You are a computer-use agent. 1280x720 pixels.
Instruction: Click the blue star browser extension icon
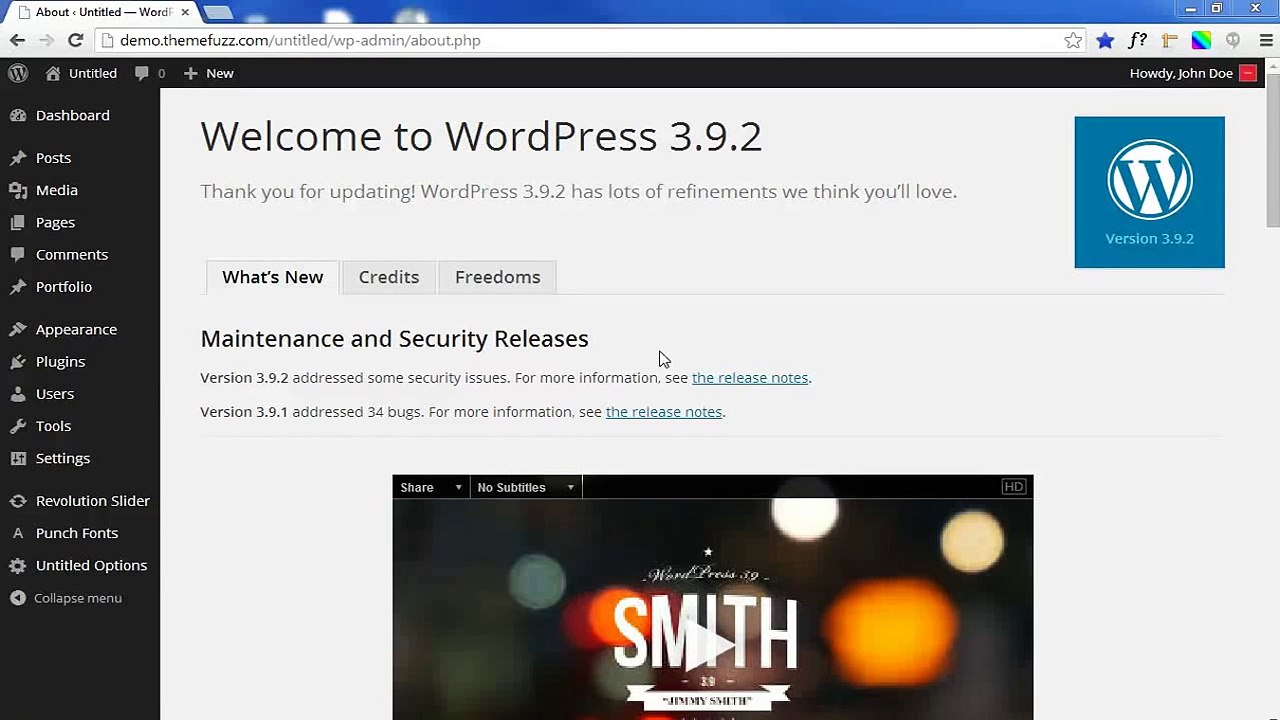(1105, 40)
